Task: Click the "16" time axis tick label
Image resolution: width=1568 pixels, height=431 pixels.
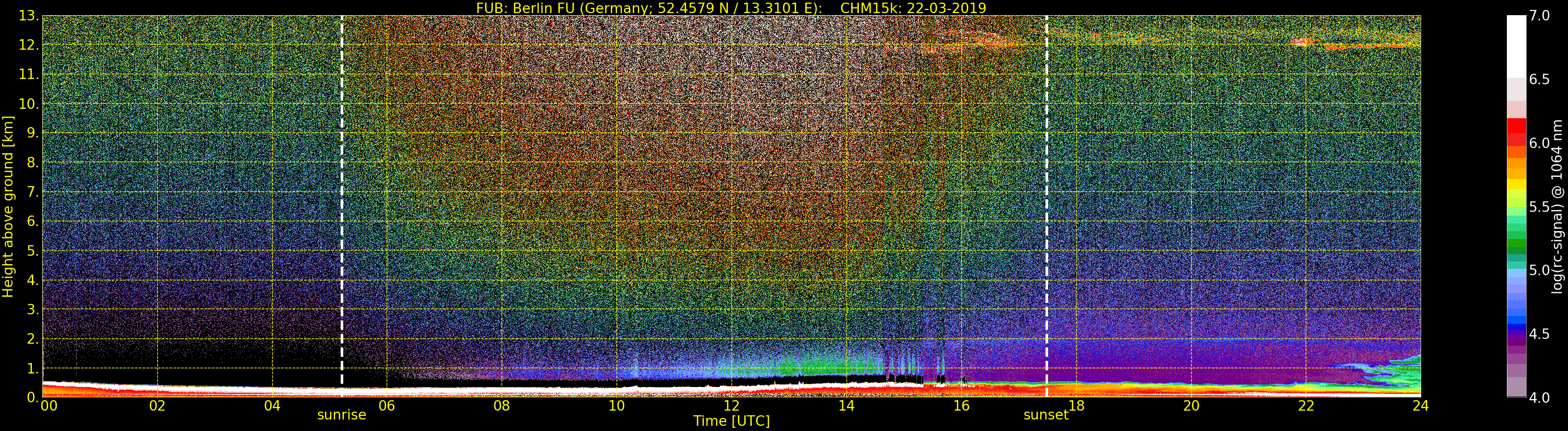Action: (x=961, y=406)
